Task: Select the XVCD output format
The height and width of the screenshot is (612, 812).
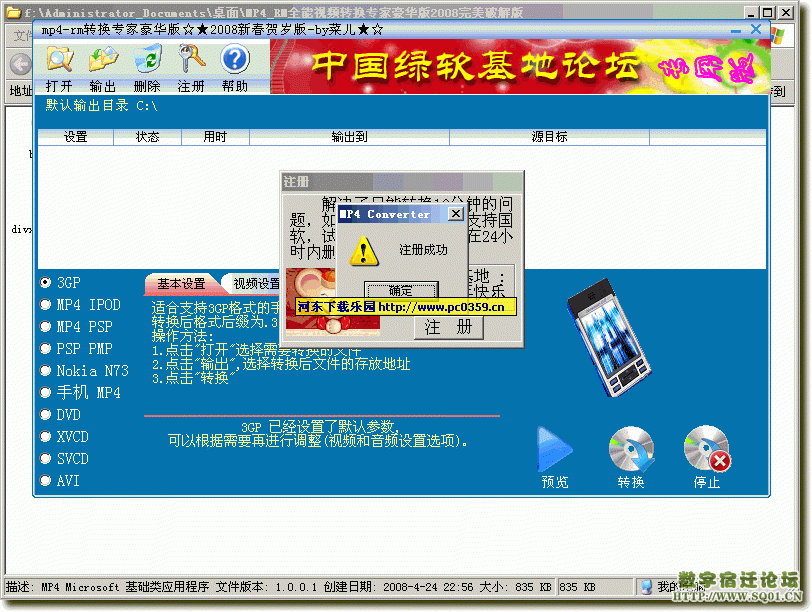Action: pyautogui.click(x=65, y=437)
